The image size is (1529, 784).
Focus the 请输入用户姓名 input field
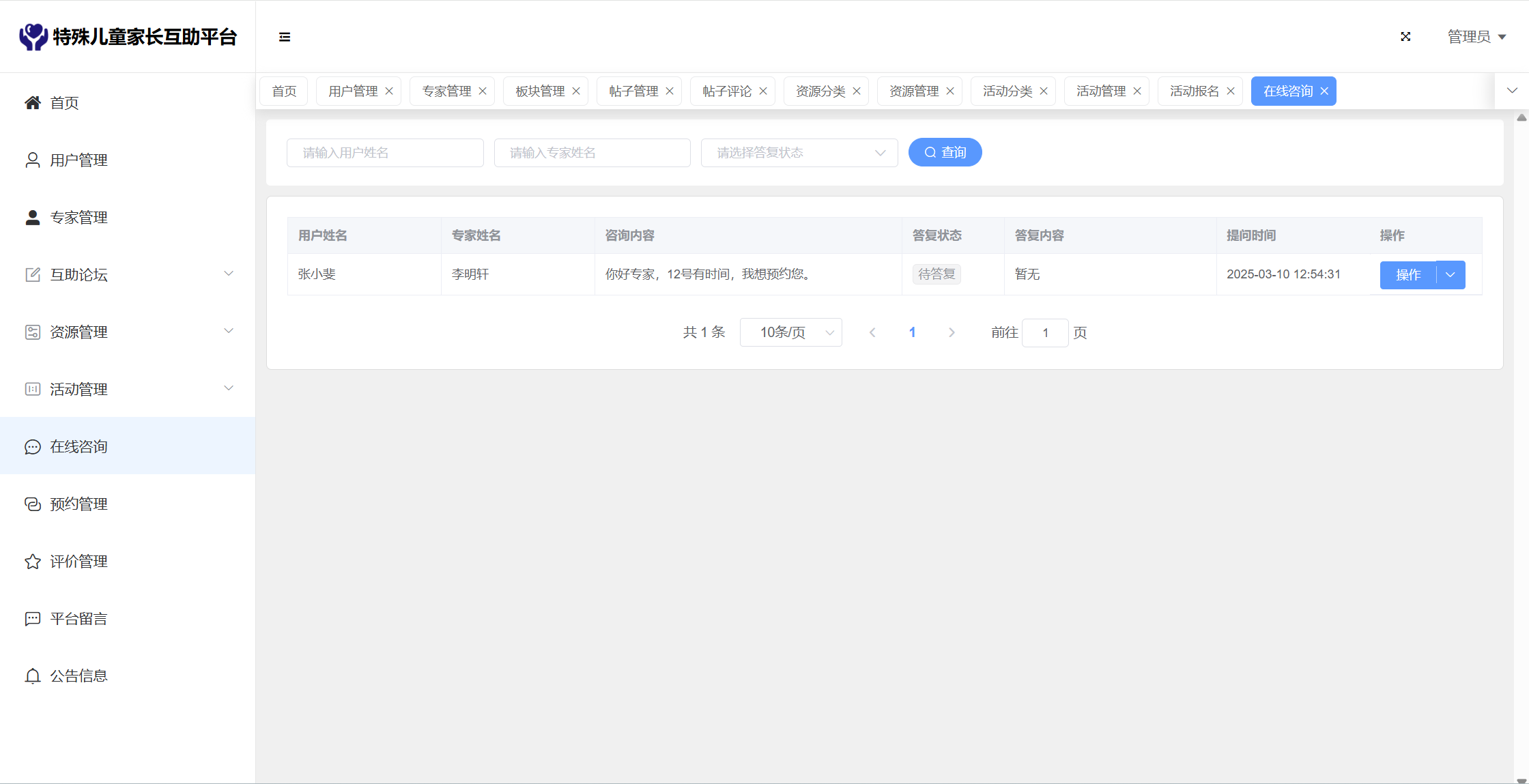coord(385,153)
